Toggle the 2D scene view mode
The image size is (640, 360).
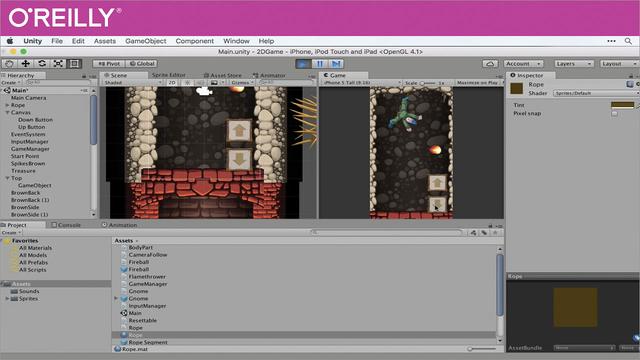tap(172, 82)
